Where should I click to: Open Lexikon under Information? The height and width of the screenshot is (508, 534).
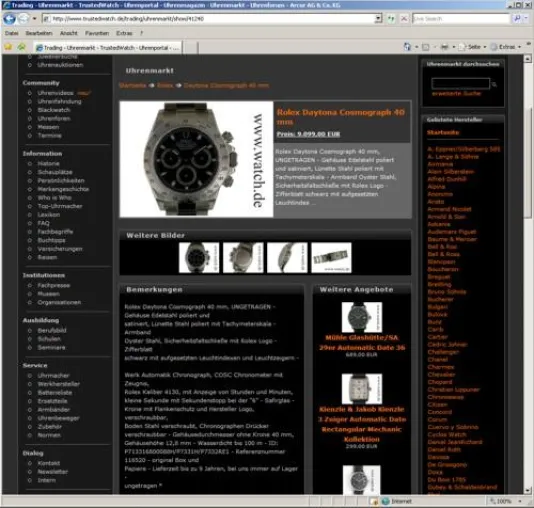coord(49,215)
